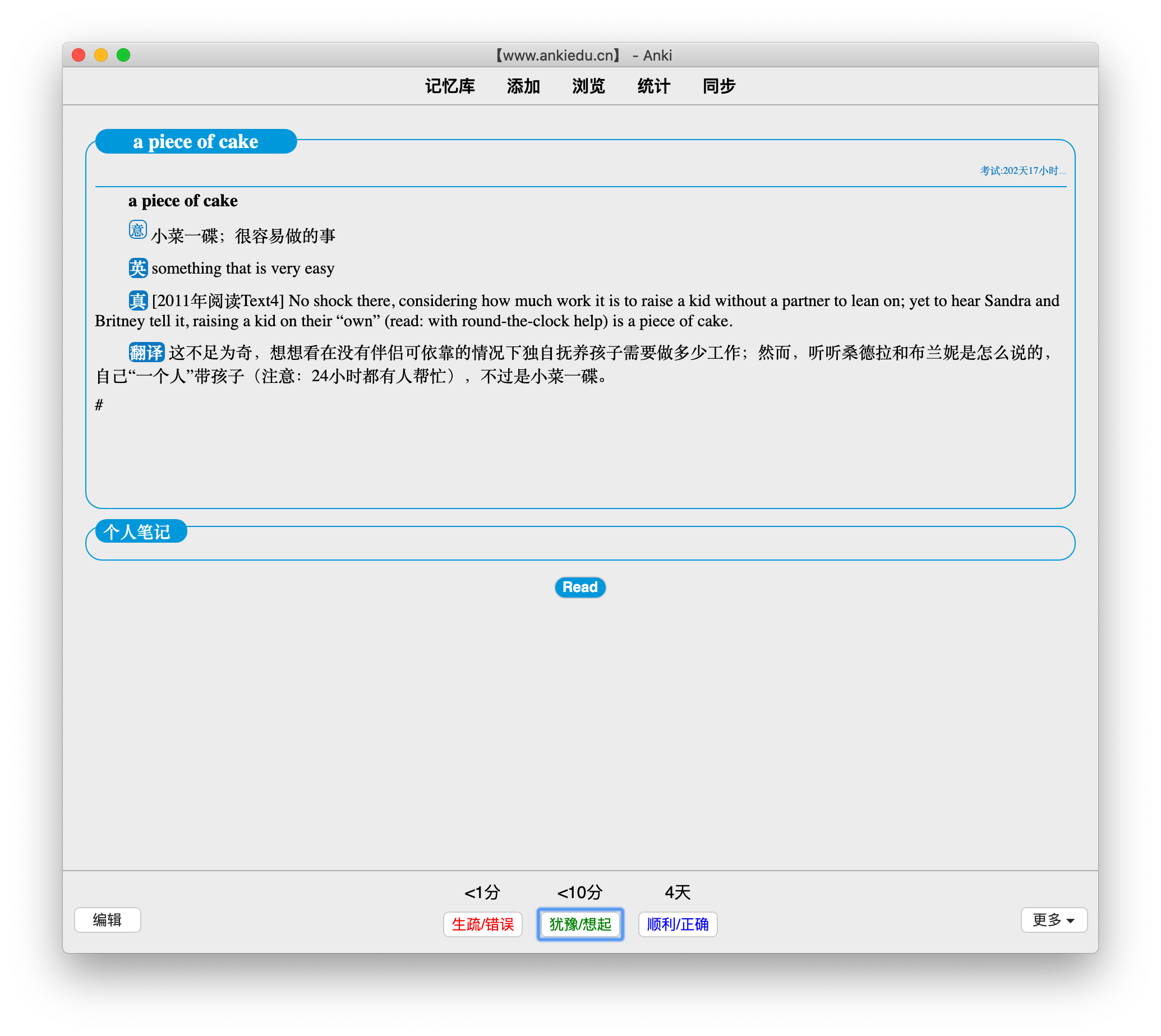Open the 统计 statistics view
The height and width of the screenshot is (1036, 1161).
pyautogui.click(x=653, y=86)
